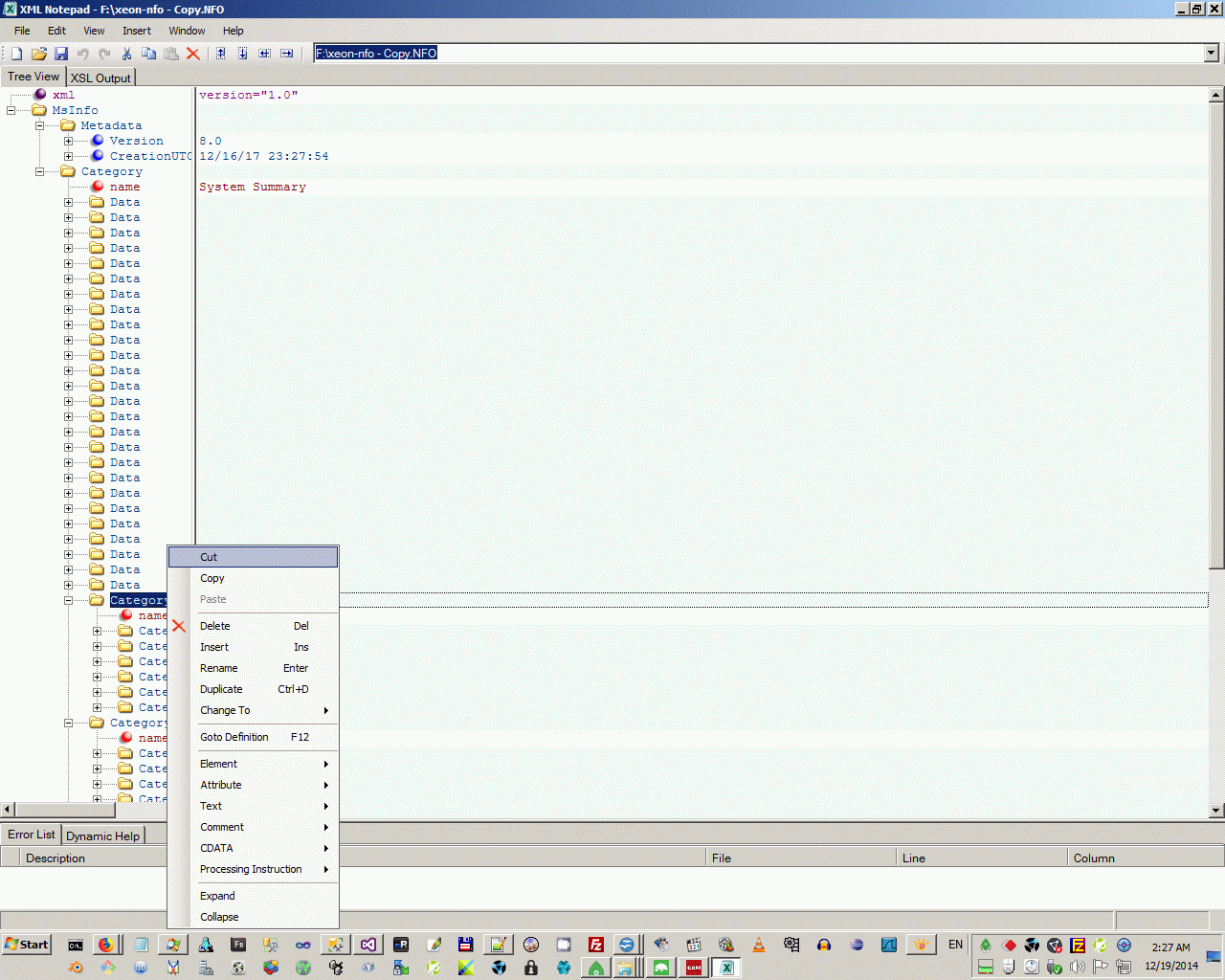Open the Help menu

[234, 31]
